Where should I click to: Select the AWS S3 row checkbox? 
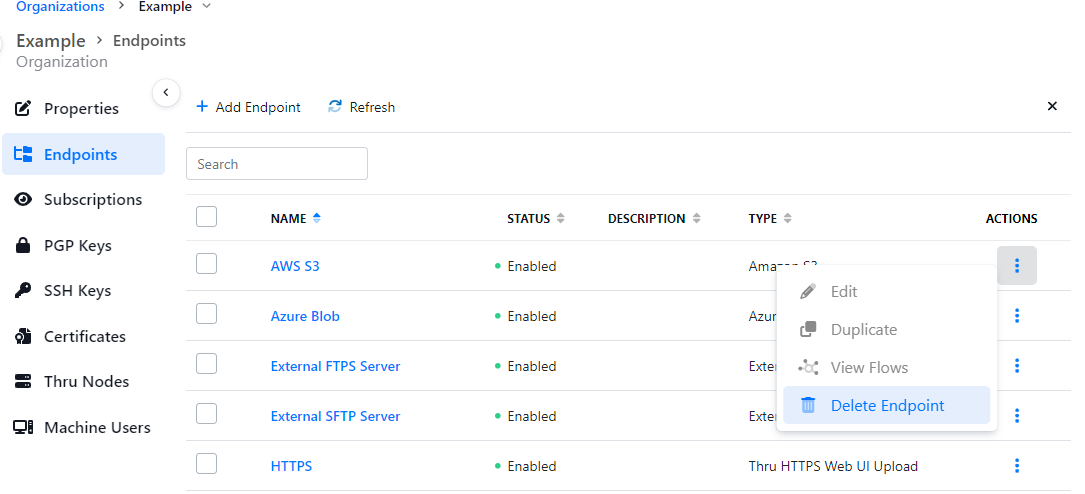pyautogui.click(x=207, y=264)
